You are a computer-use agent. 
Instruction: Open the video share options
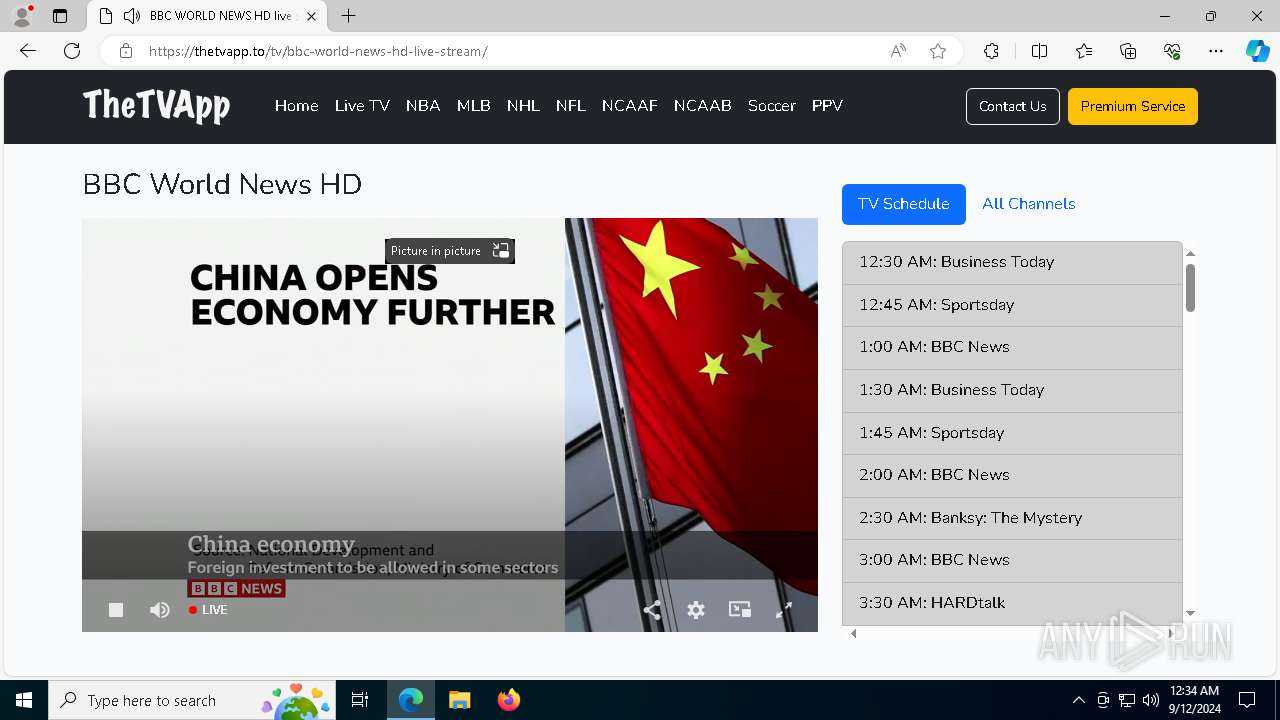click(652, 610)
